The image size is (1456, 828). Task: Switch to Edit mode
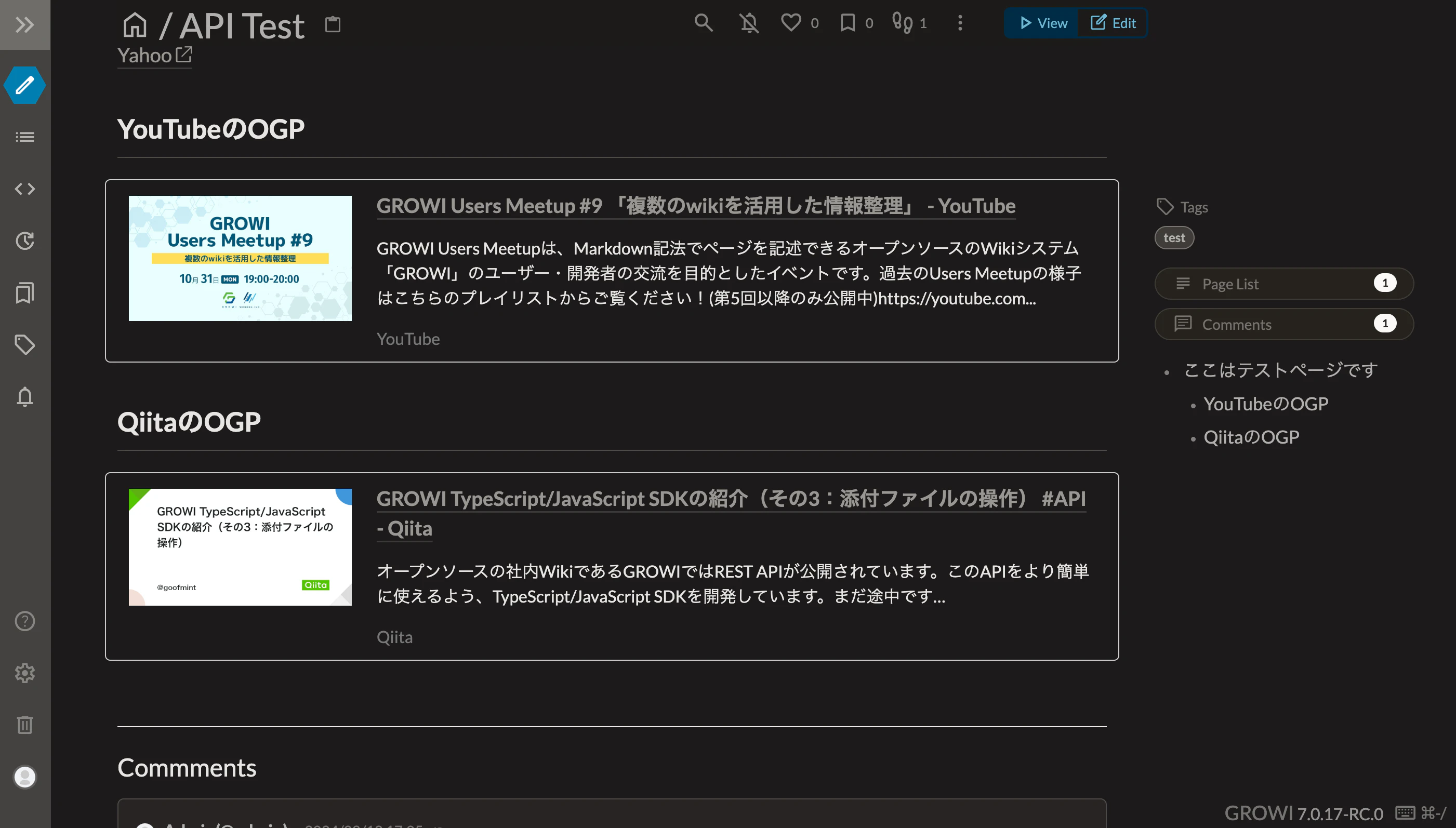pos(1113,23)
